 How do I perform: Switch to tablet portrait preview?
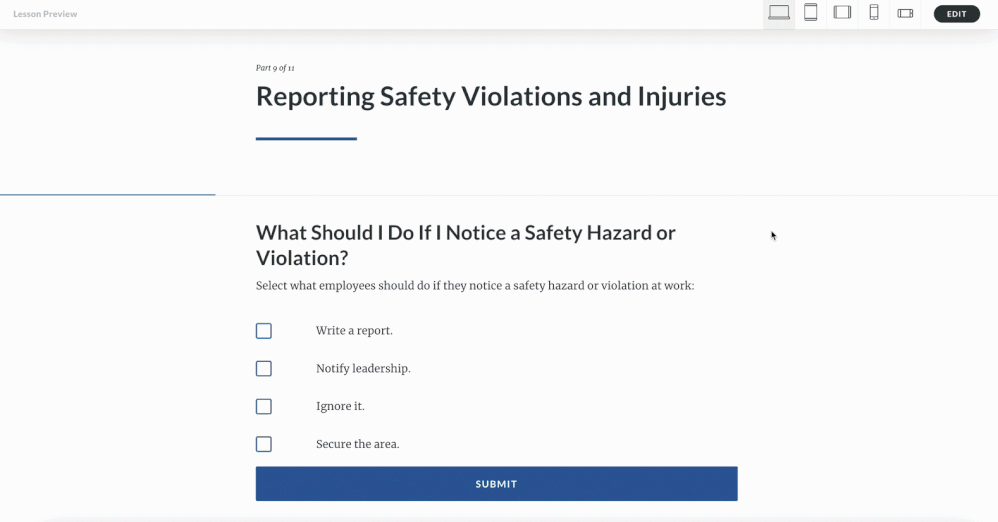click(x=811, y=13)
